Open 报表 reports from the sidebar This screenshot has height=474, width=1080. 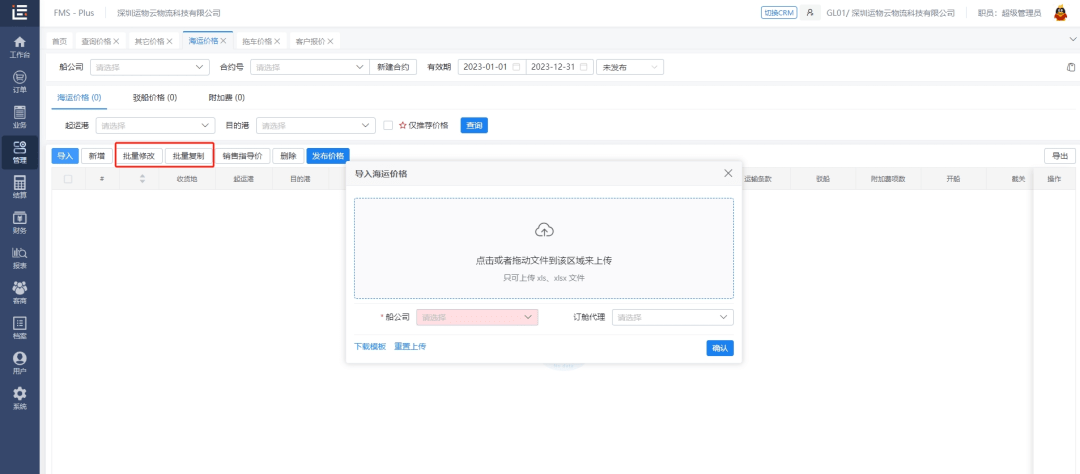coord(19,258)
